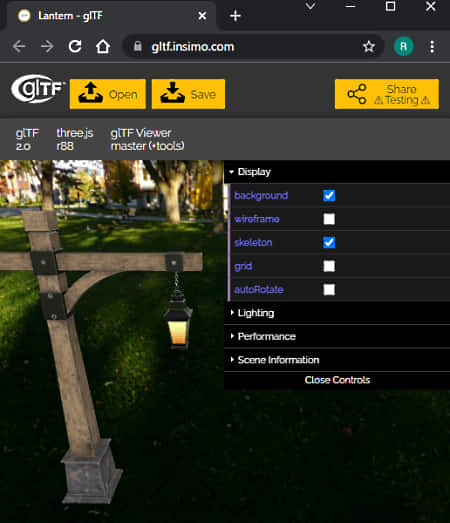
Task: Open a glTF file with Open button
Action: click(x=108, y=94)
